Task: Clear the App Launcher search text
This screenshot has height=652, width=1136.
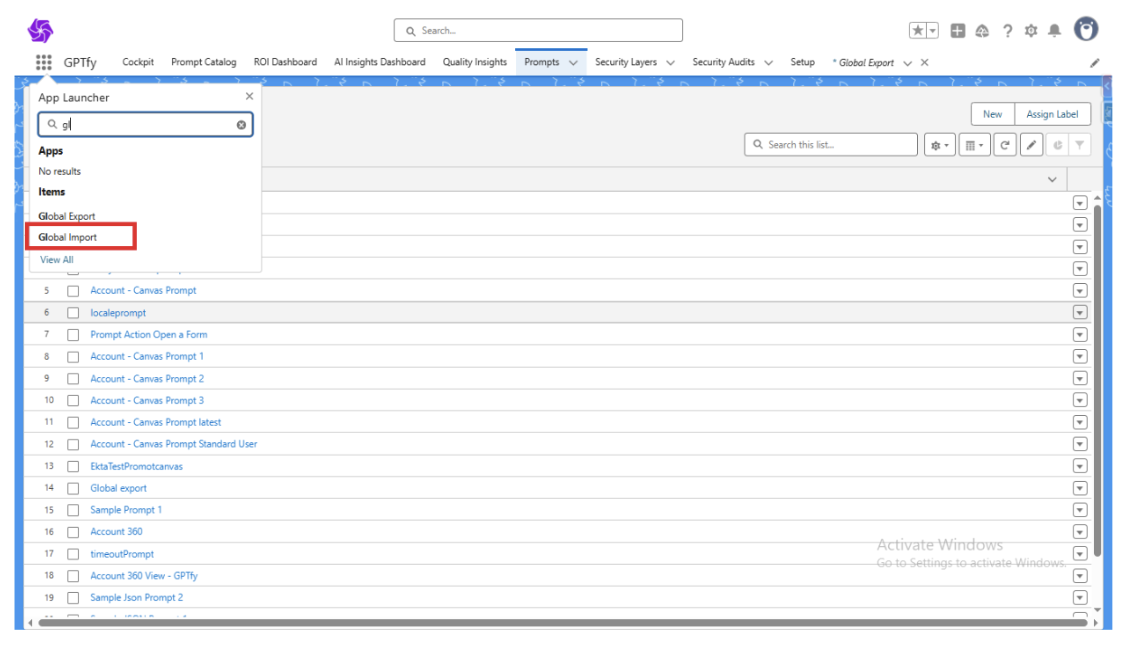Action: point(241,125)
